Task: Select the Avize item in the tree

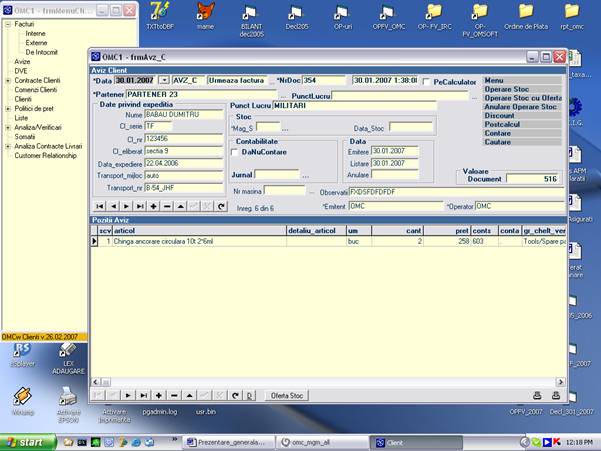Action: [23, 61]
